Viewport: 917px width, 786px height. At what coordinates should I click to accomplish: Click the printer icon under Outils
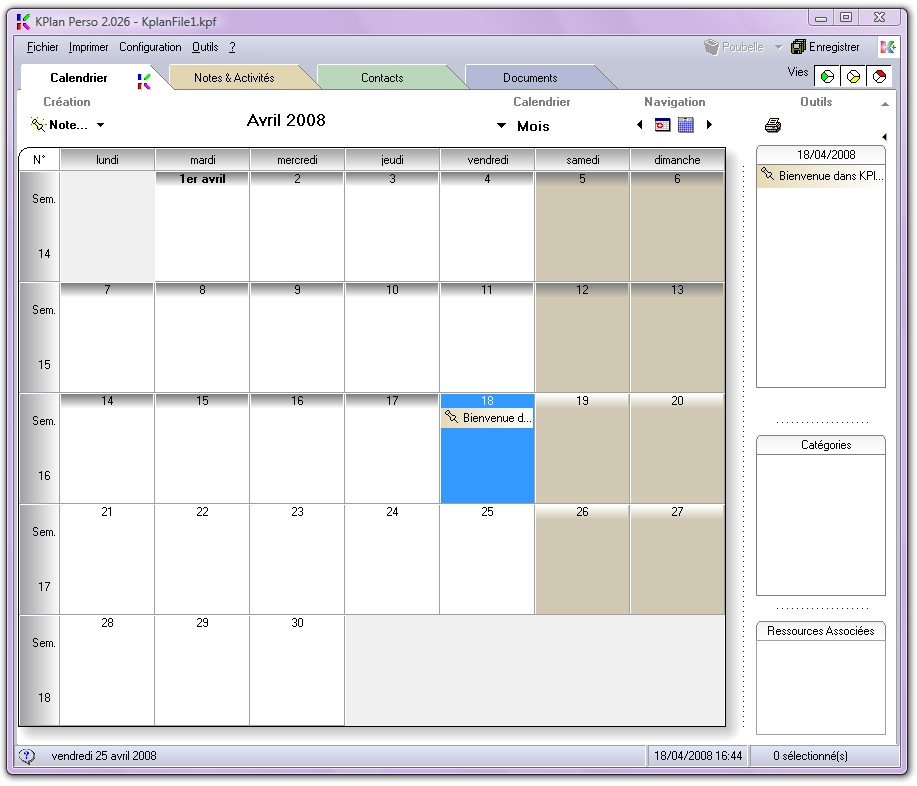[x=772, y=125]
